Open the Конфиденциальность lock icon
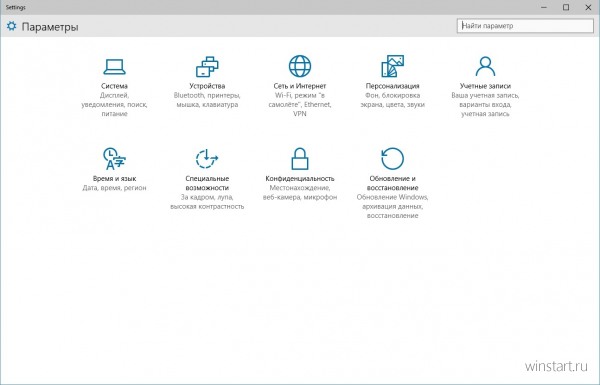 pyautogui.click(x=300, y=158)
